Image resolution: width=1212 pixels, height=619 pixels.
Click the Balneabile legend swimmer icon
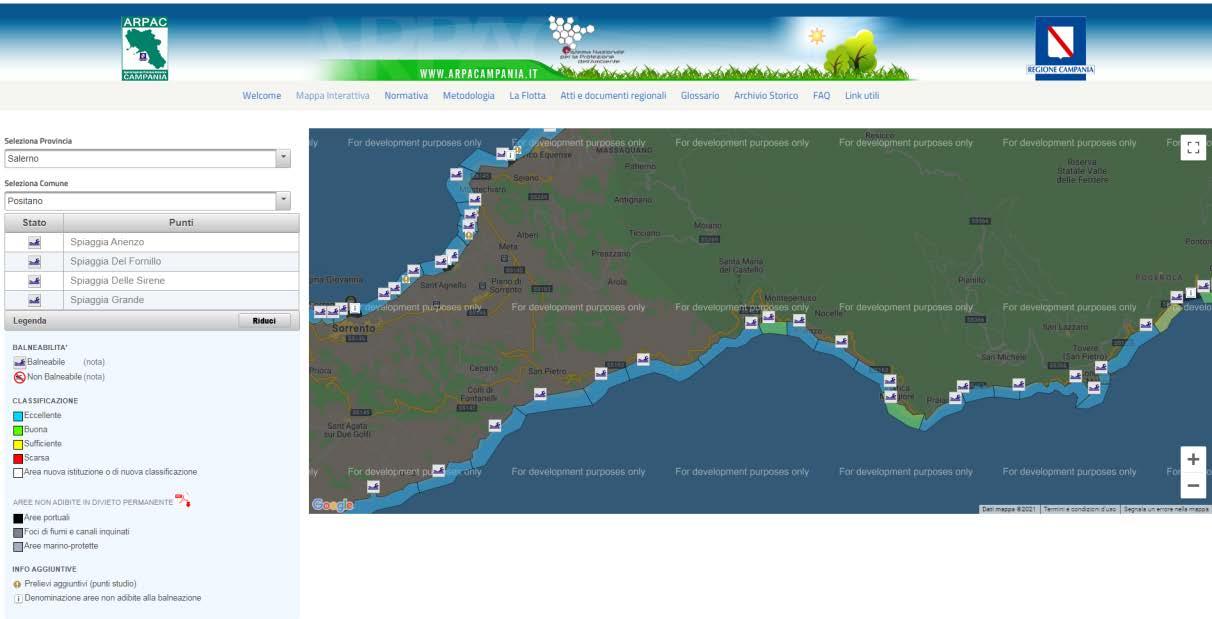tap(19, 362)
